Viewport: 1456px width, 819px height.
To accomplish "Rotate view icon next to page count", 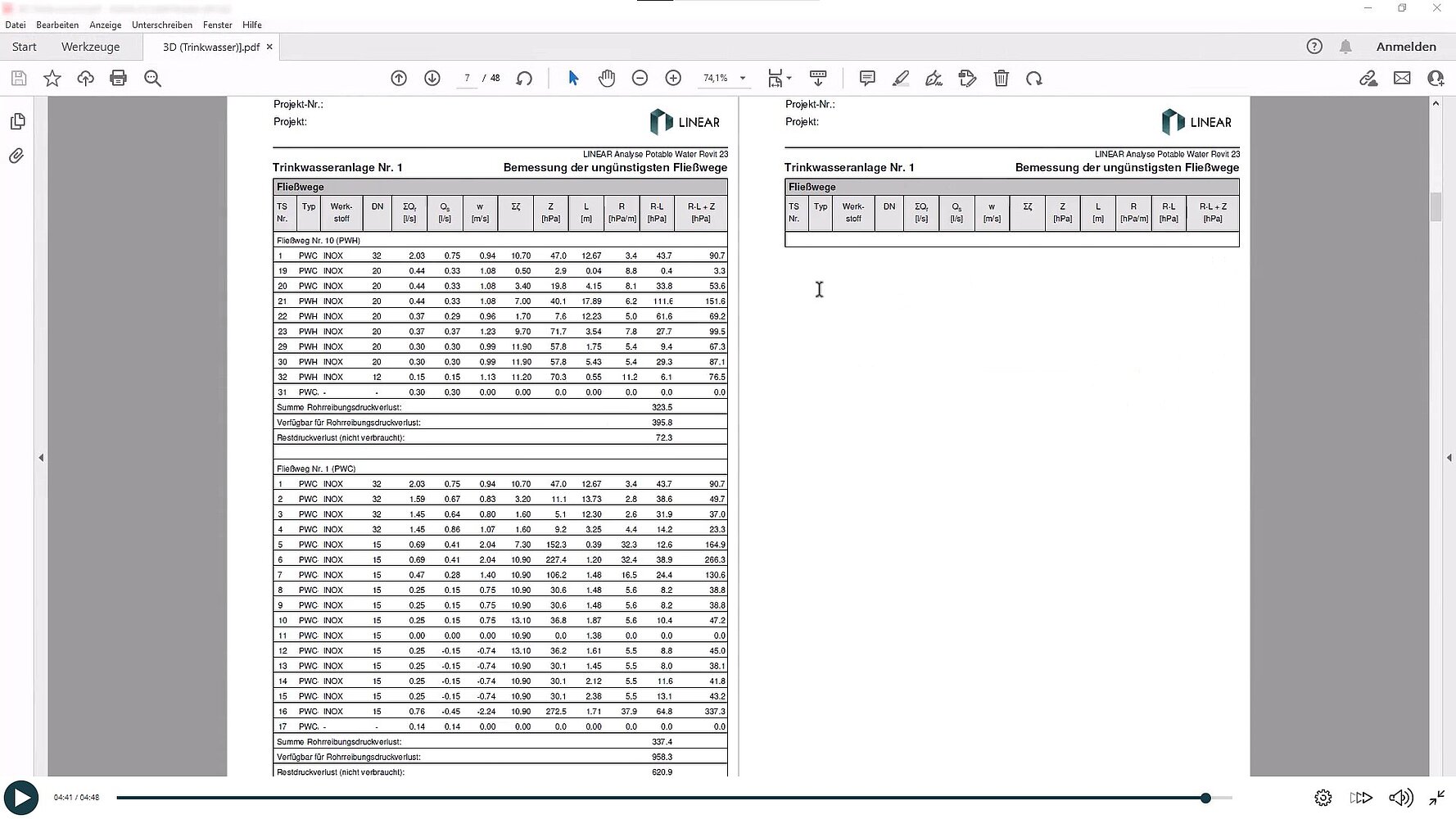I will click(524, 79).
